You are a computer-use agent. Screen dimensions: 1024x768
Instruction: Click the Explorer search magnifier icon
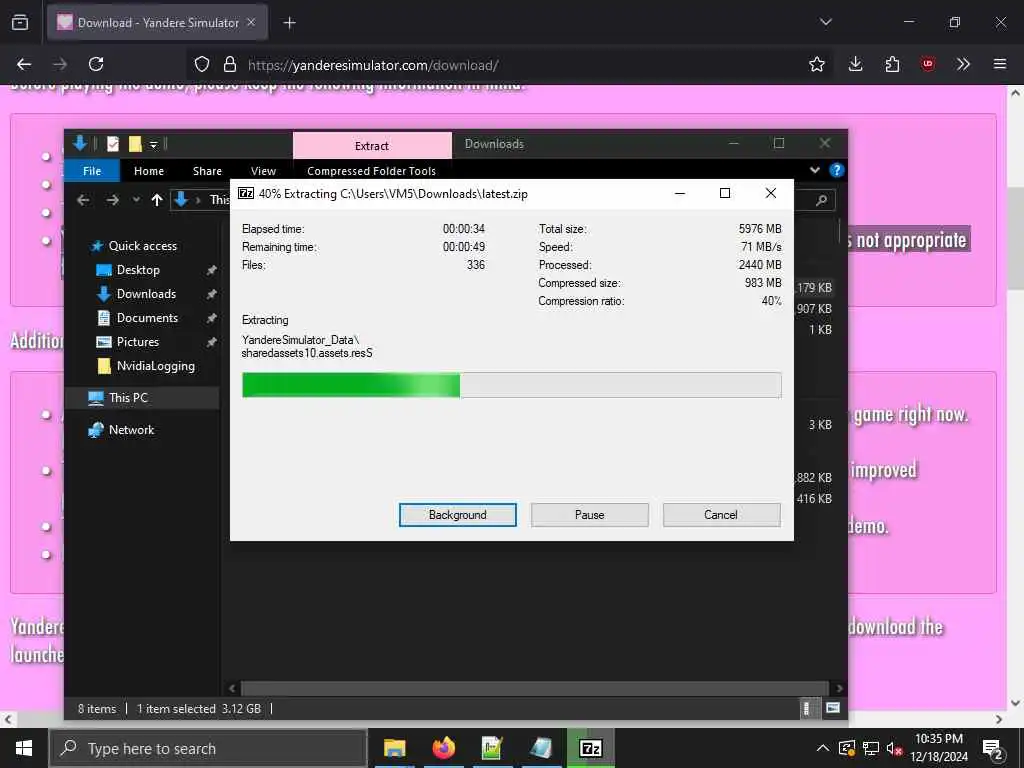pyautogui.click(x=822, y=200)
